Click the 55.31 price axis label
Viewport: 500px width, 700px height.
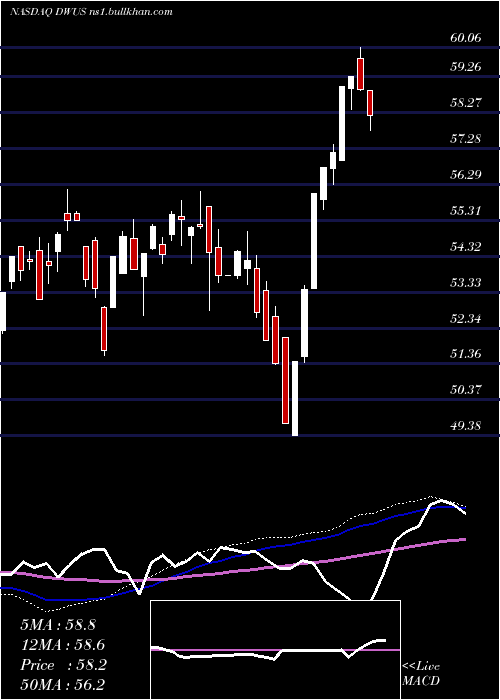click(466, 210)
